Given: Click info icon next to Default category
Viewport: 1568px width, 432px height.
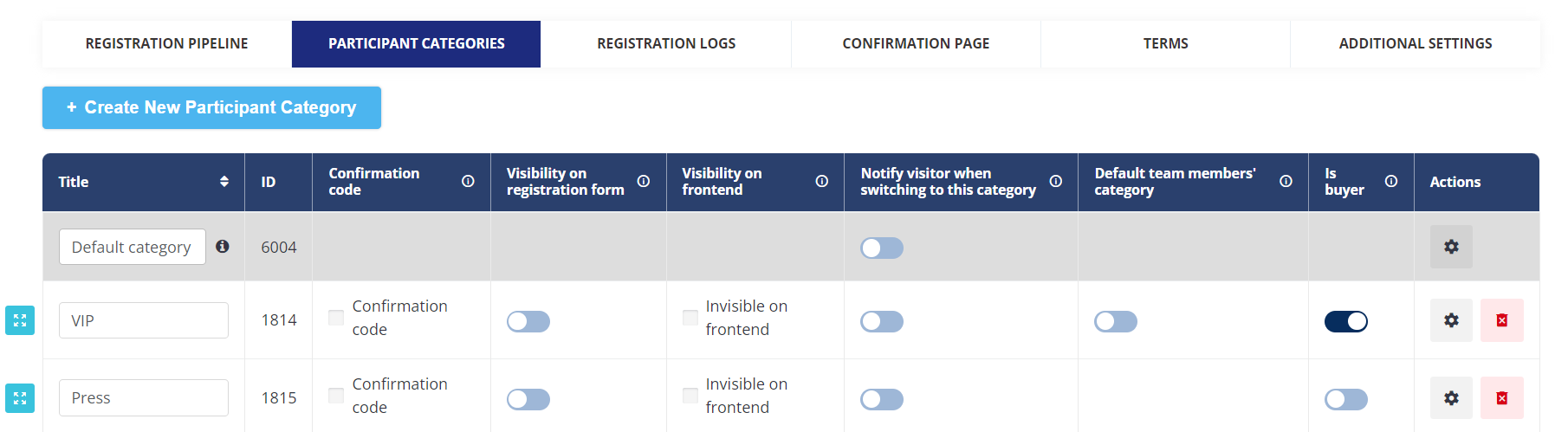Looking at the screenshot, I should tap(223, 246).
